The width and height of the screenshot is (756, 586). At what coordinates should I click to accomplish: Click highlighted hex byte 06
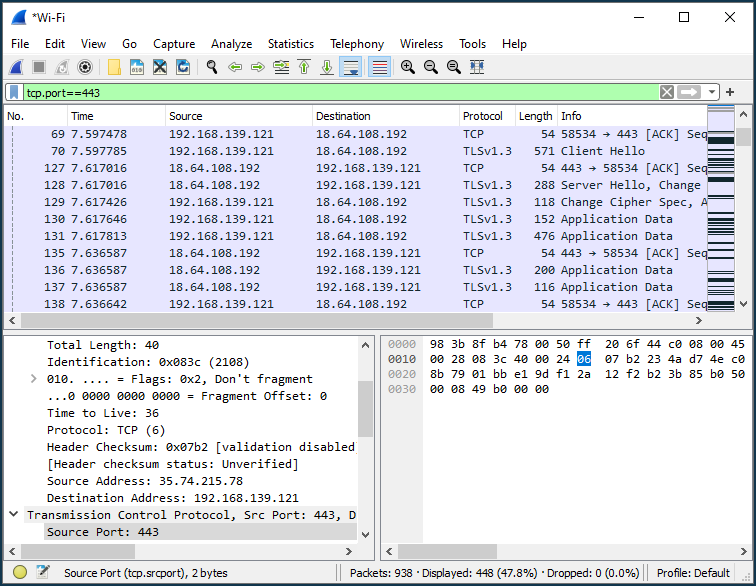click(584, 359)
